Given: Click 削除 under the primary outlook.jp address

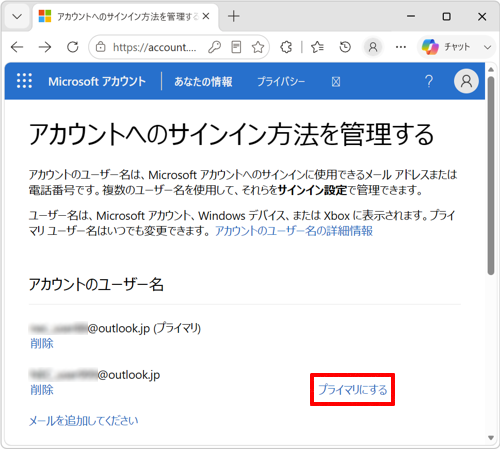Looking at the screenshot, I should click(42, 343).
